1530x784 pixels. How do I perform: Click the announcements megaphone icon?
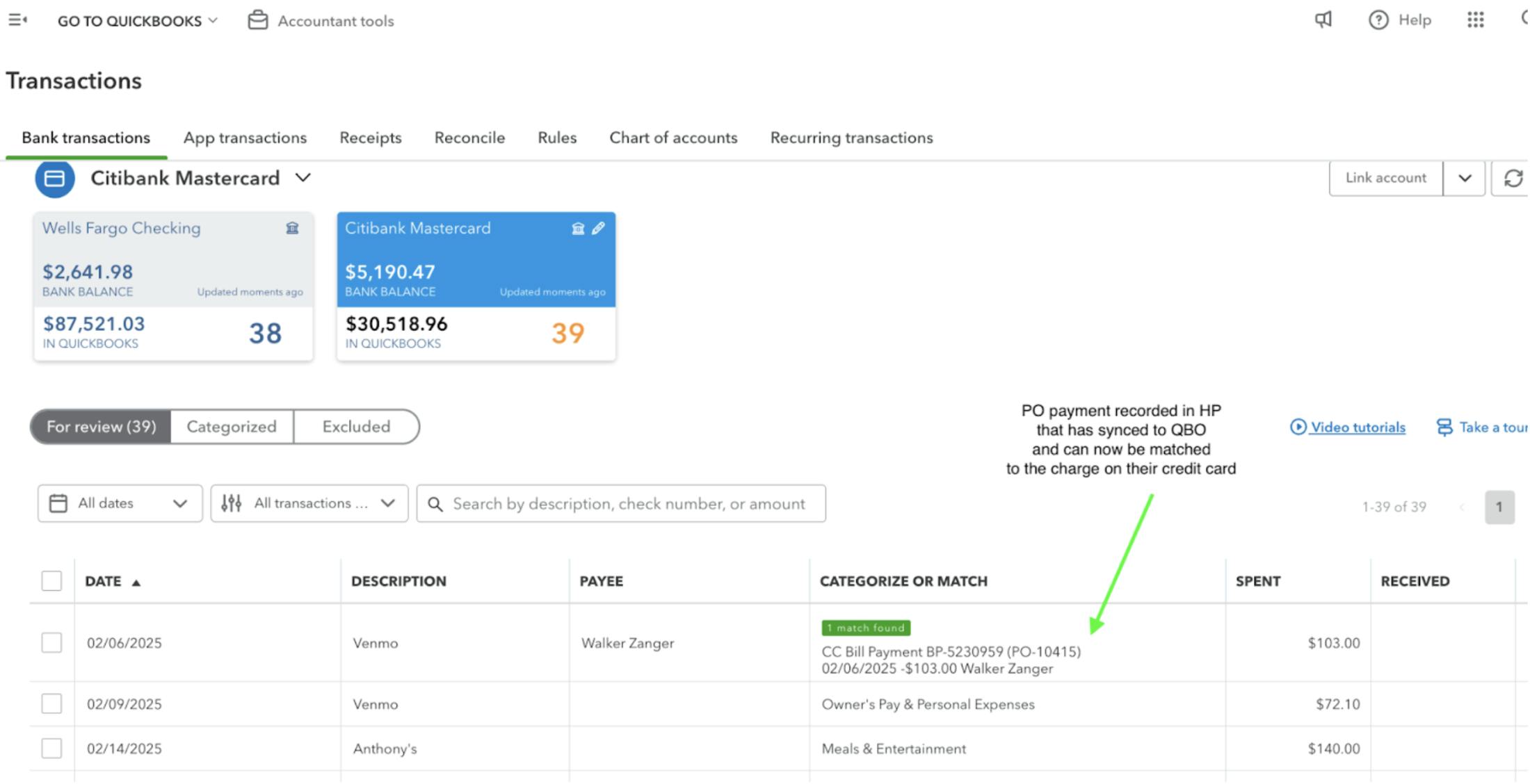coord(1323,20)
